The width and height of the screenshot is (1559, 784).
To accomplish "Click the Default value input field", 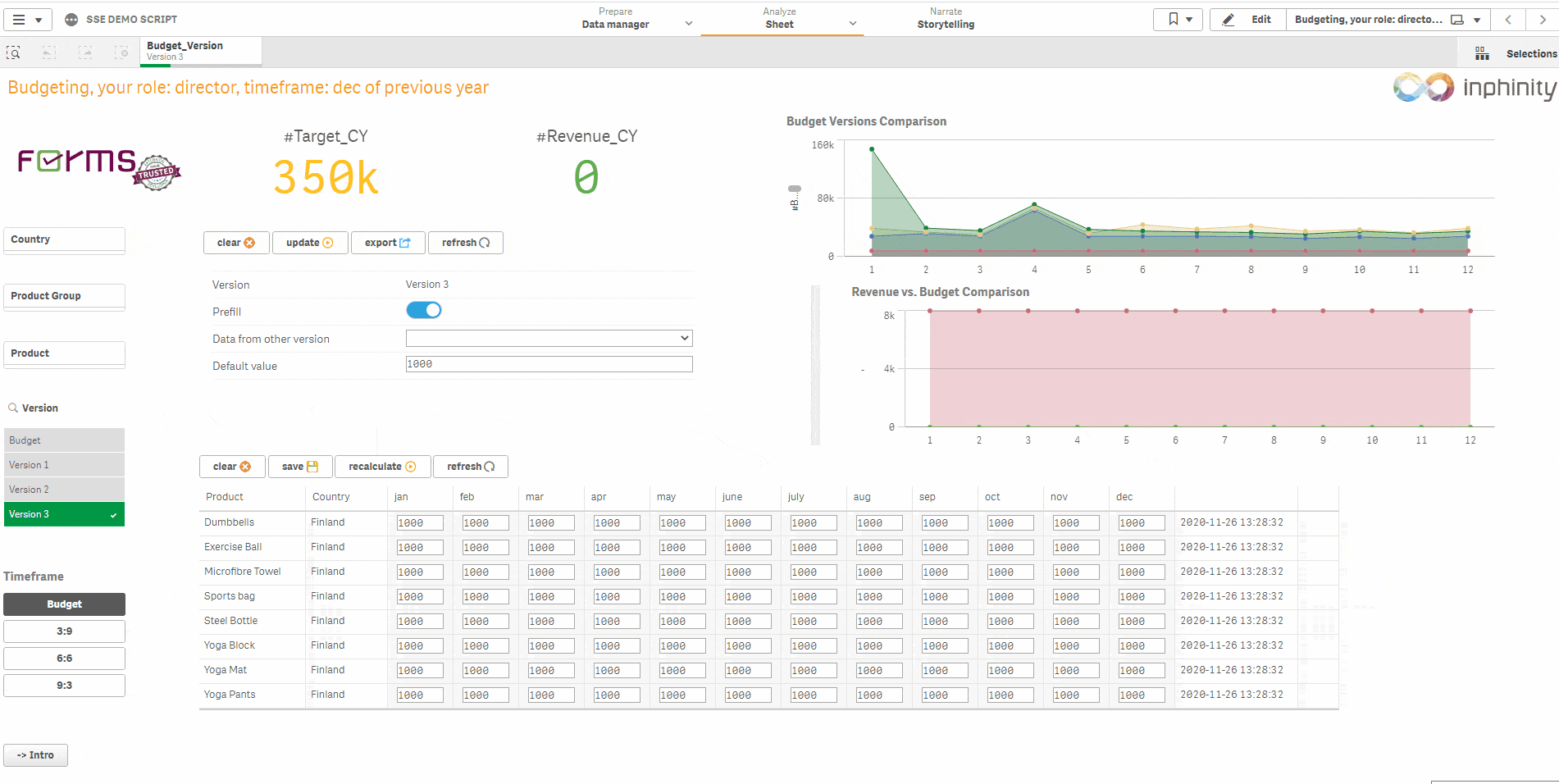I will 549,364.
